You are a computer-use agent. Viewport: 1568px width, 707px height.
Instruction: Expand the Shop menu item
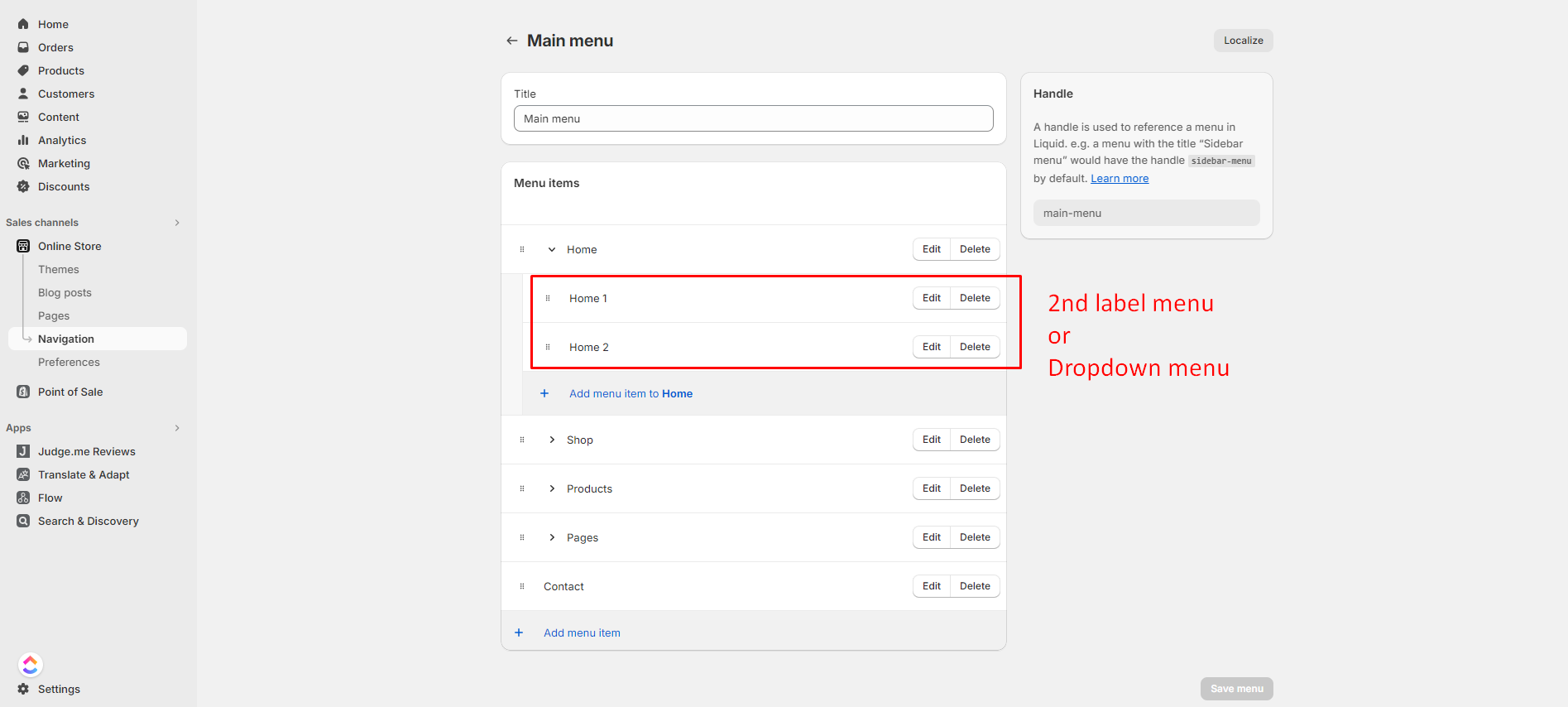pos(552,440)
